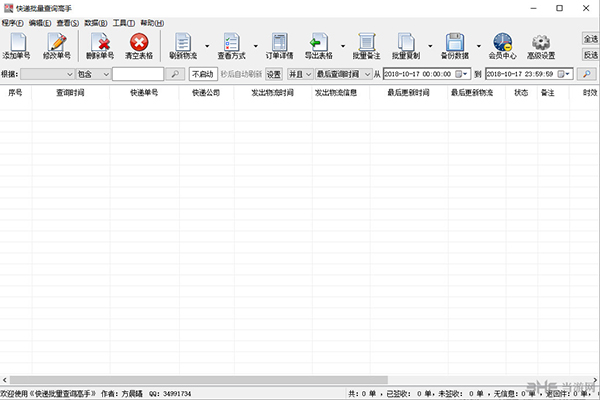Open the calendar picker for end date
The width and height of the screenshot is (600, 400).
[564, 74]
